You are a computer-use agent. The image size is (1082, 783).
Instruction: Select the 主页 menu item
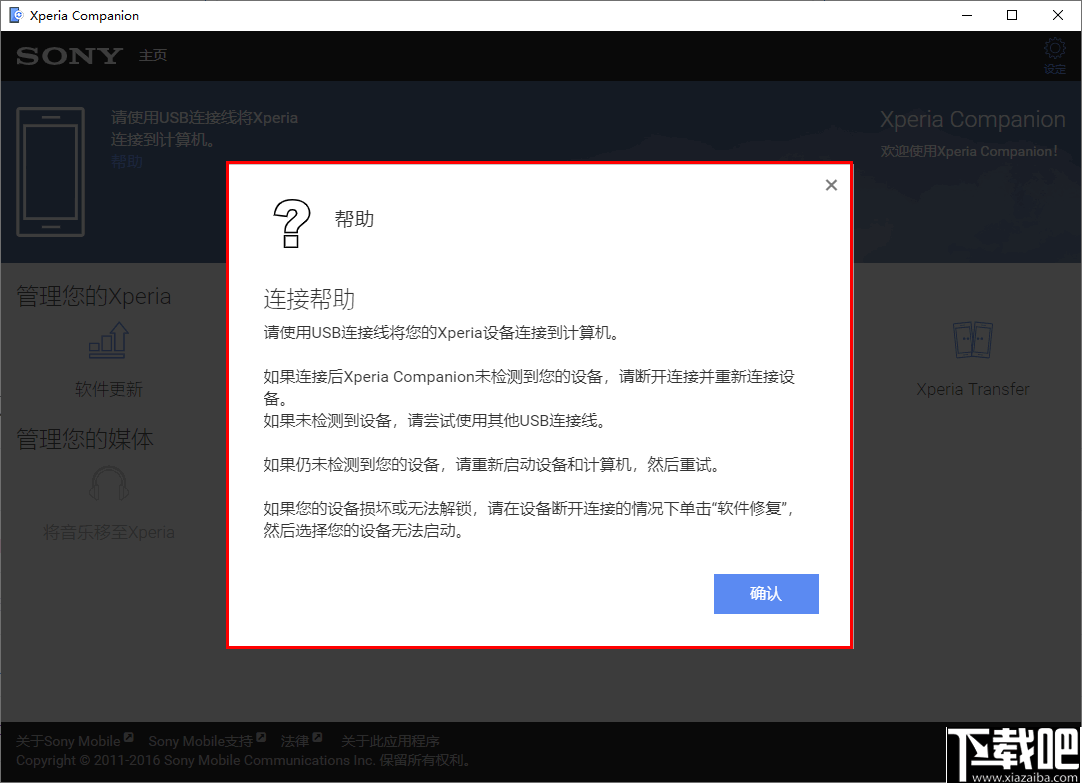click(153, 56)
